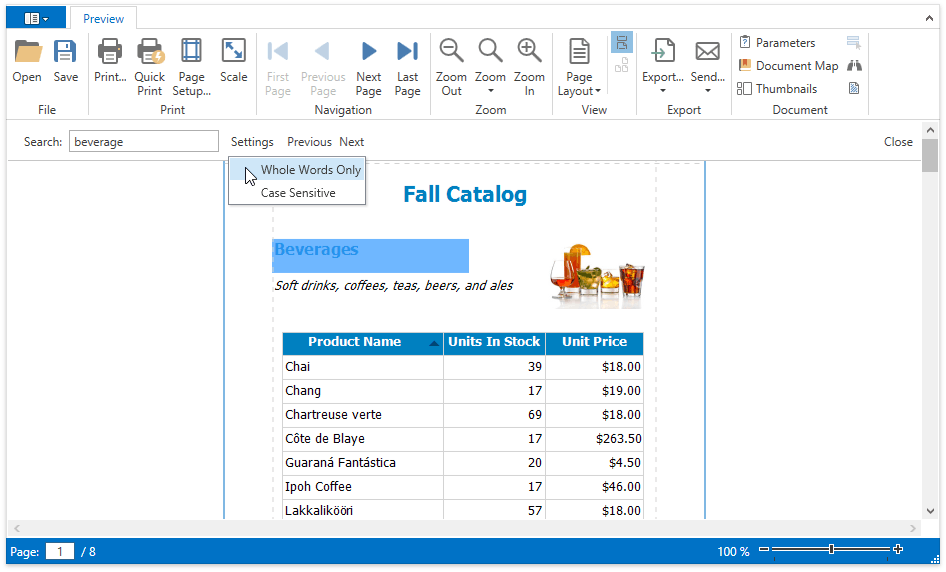This screenshot has height=572, width=946.
Task: Click the binoculars Find icon
Action: pyautogui.click(x=854, y=65)
